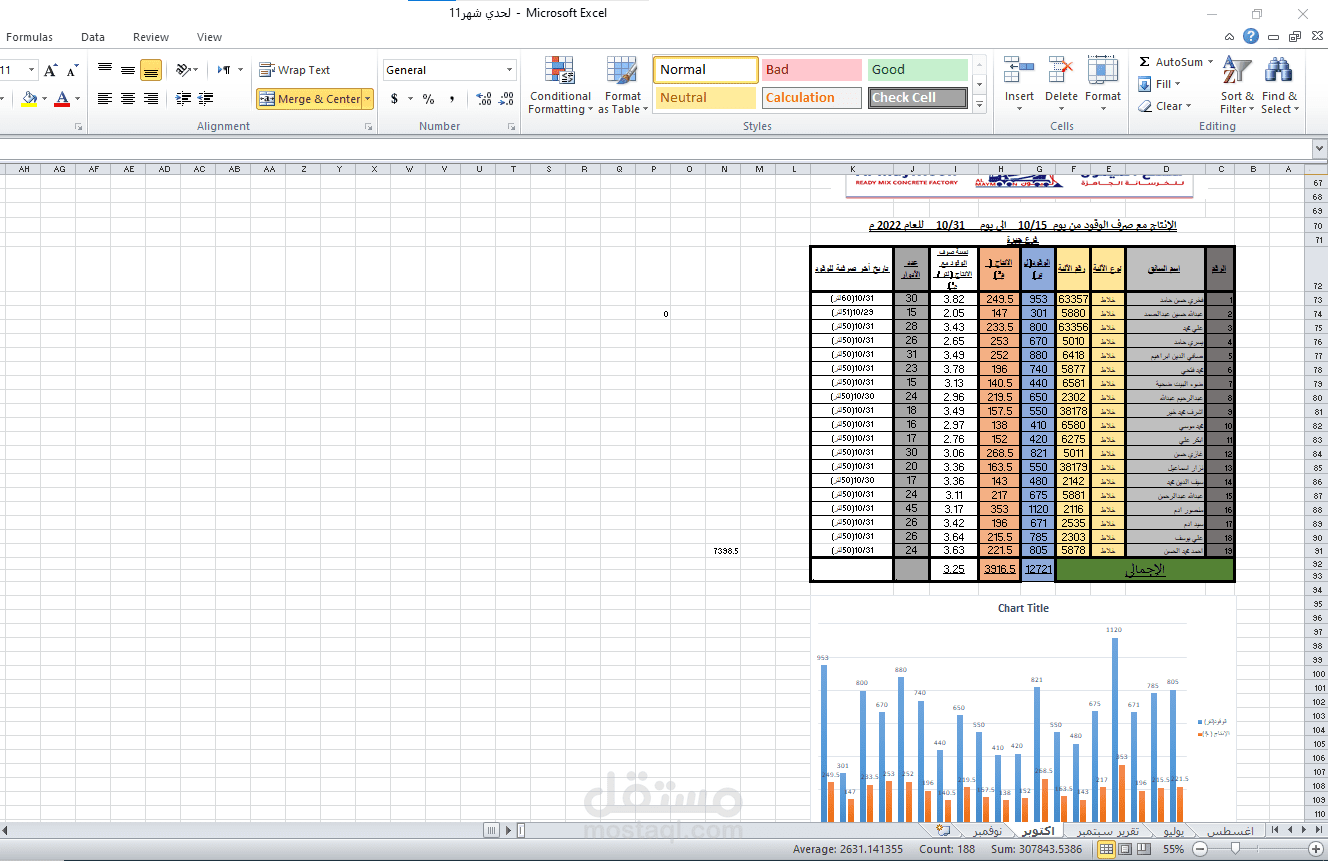1328x861 pixels.
Task: Open Format as Table gallery
Action: click(622, 86)
